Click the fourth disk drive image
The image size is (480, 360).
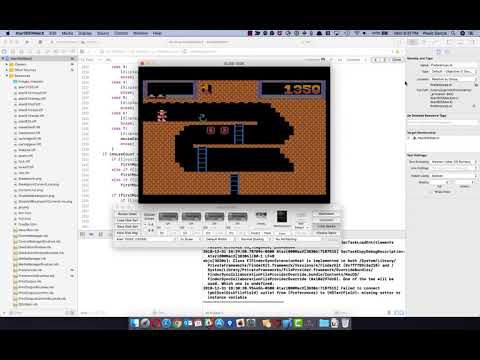[x=237, y=216]
